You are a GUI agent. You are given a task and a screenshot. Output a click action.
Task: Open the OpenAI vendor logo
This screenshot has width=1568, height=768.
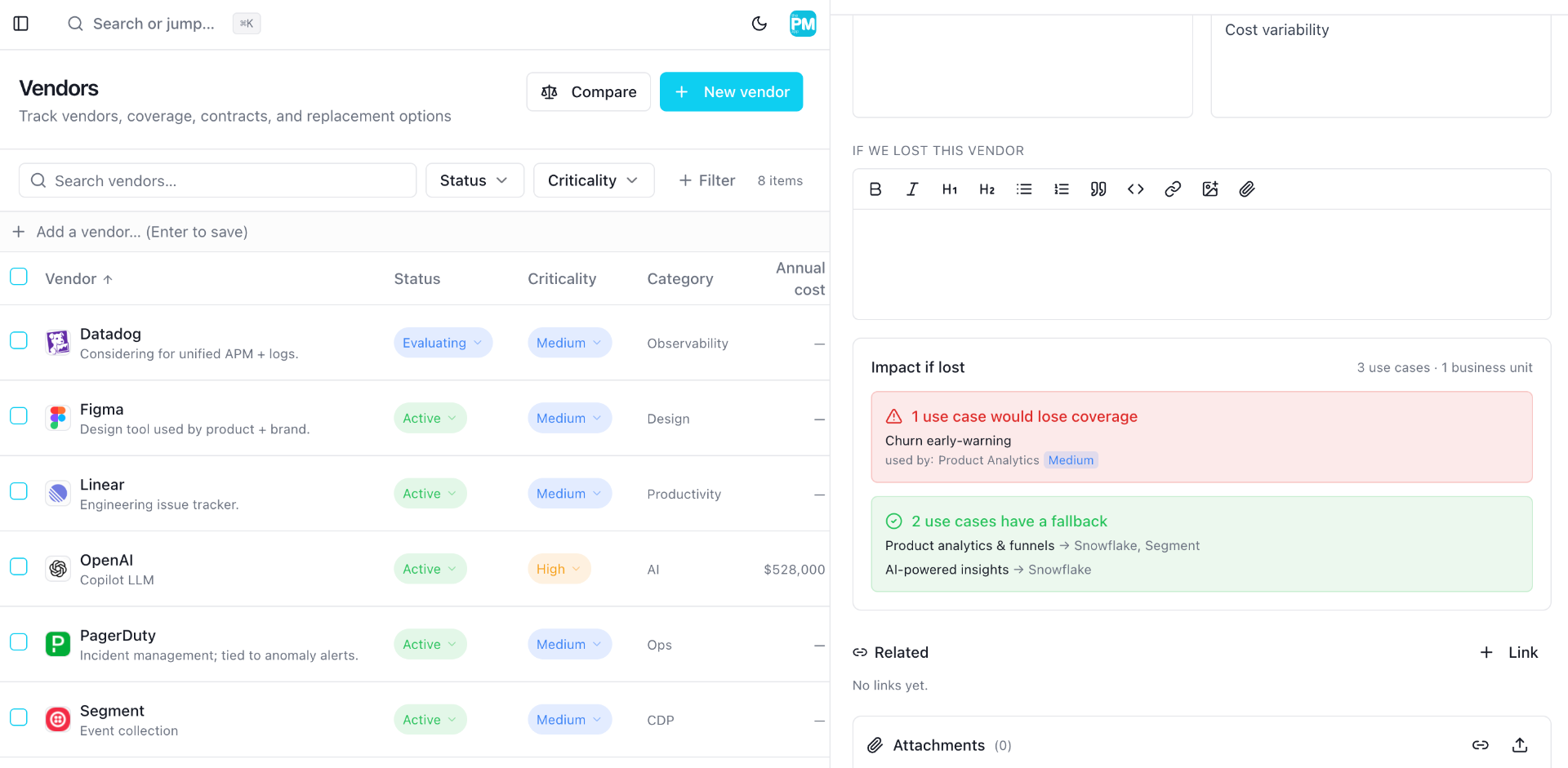point(58,569)
